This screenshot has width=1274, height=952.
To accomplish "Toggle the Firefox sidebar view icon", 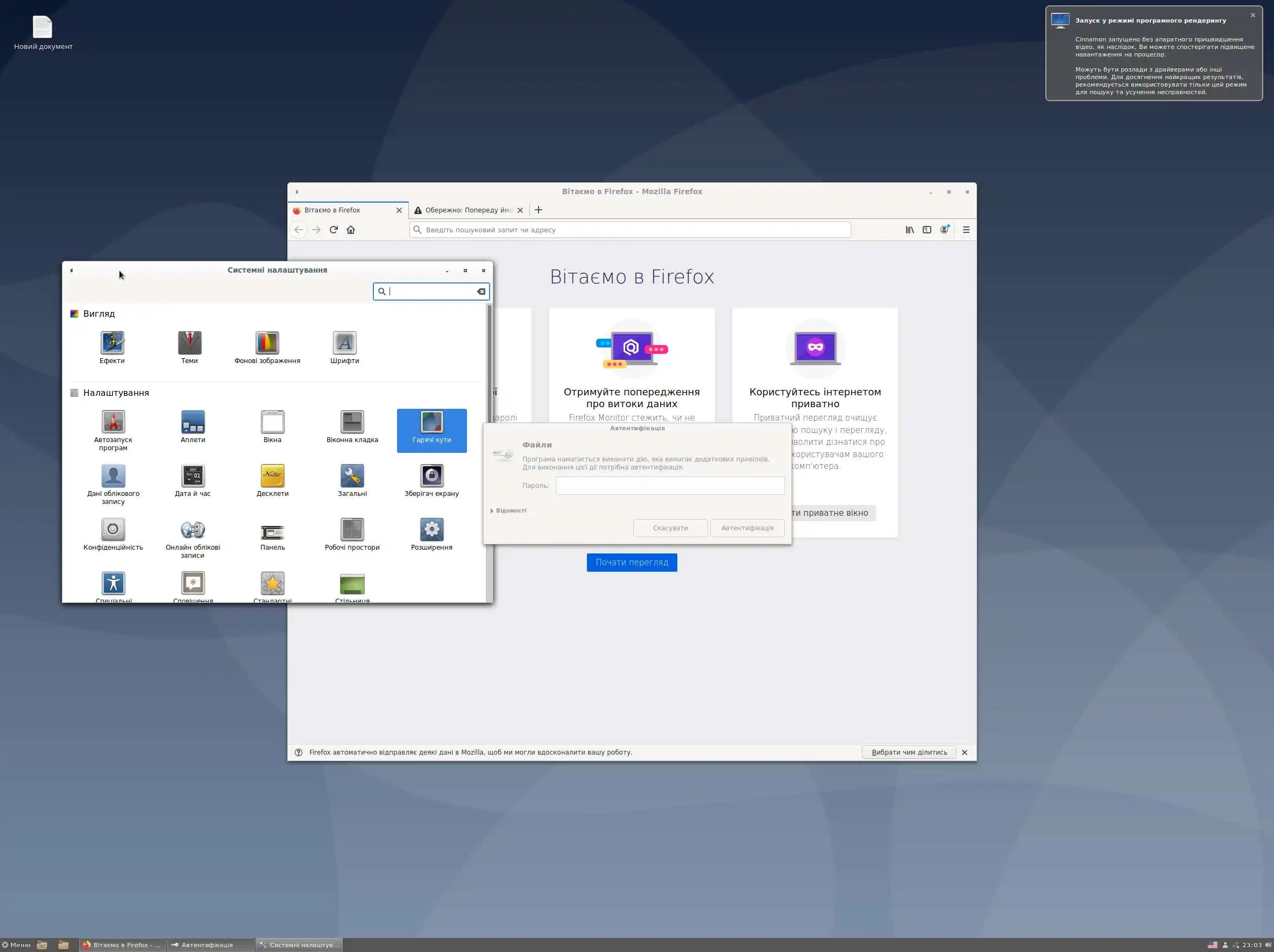I will (x=926, y=230).
